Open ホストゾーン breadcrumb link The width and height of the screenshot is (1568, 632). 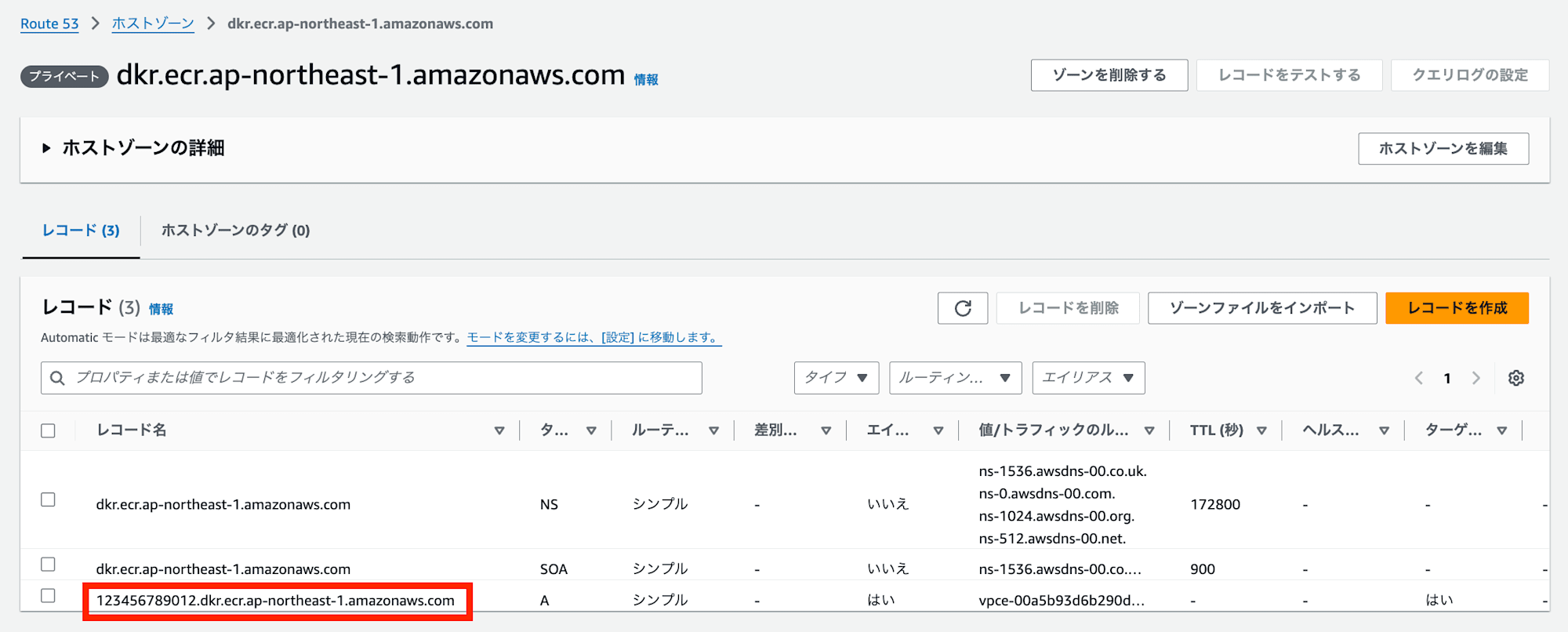153,24
